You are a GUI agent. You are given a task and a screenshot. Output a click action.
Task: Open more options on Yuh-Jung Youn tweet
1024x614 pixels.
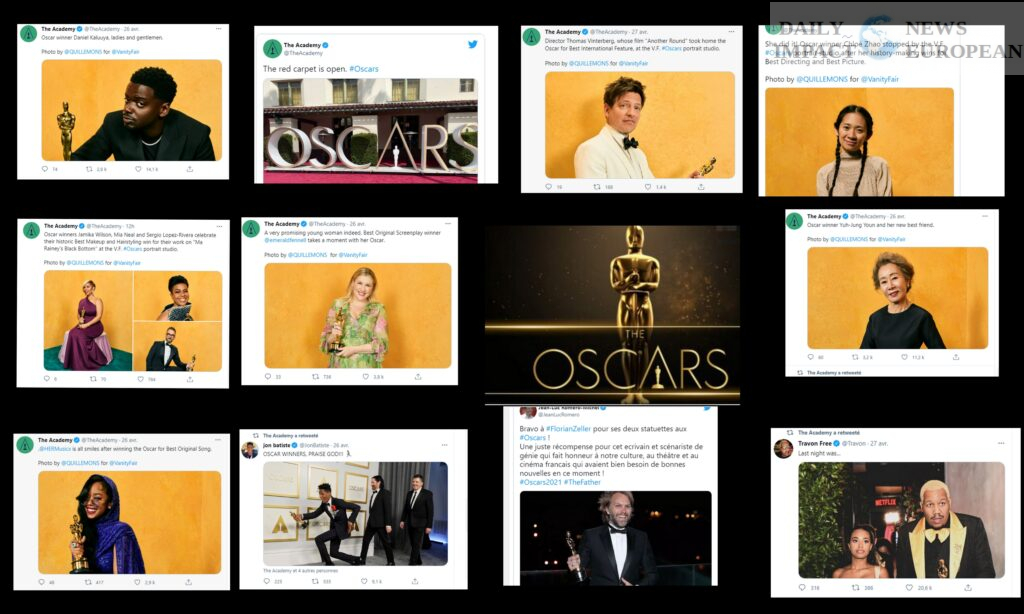pos(985,216)
